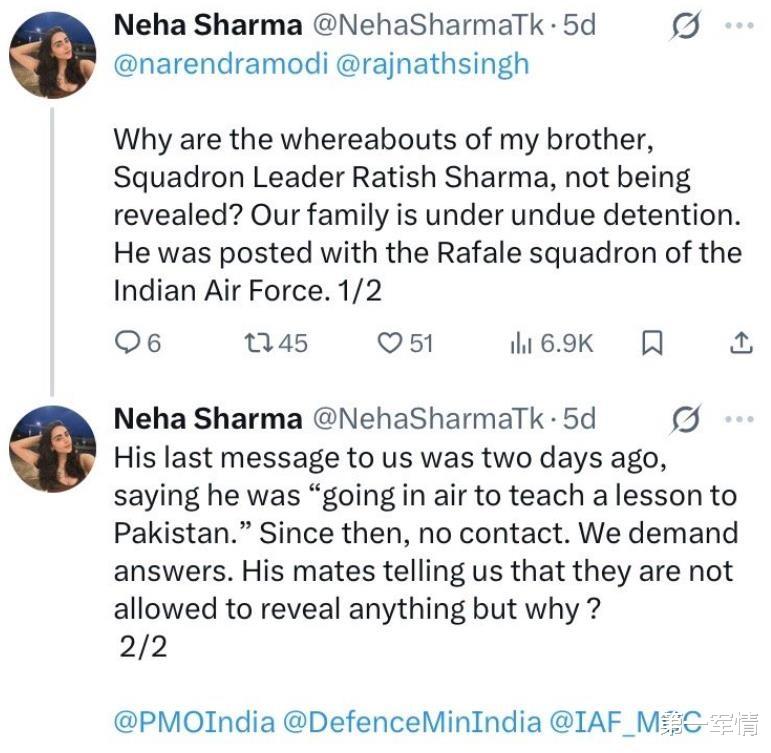Viewport: 771px width, 753px height.
Task: Like the first tweet with 51 likes
Action: (389, 344)
